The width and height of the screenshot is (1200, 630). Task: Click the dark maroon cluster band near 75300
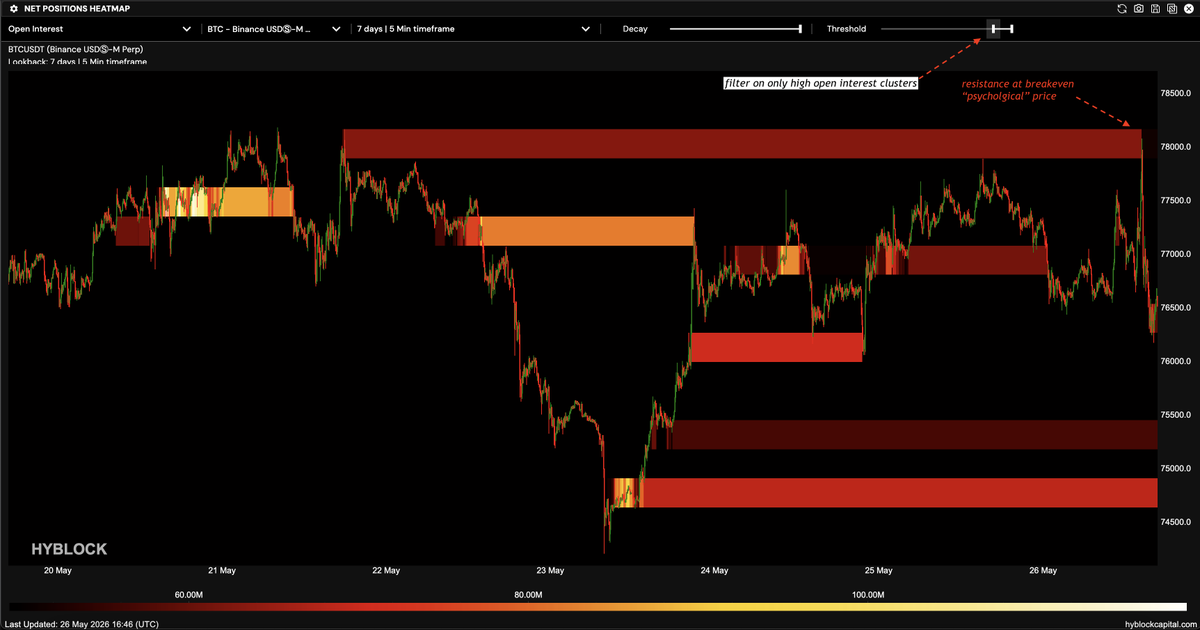(x=913, y=434)
